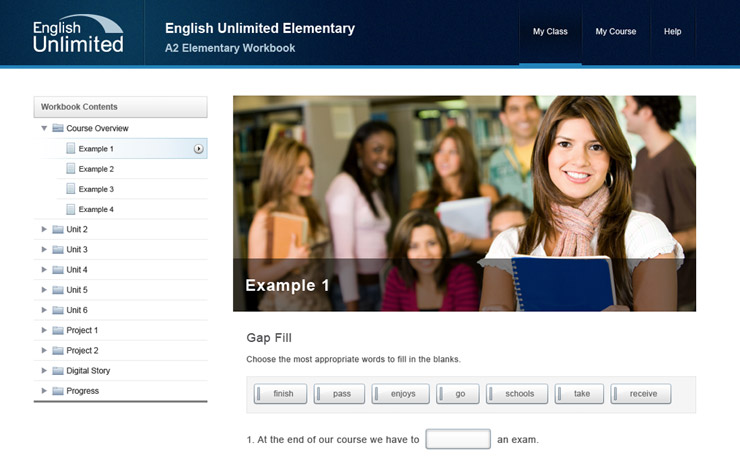740x460 pixels.
Task: Expand the Unit 2 section
Action: click(x=44, y=229)
